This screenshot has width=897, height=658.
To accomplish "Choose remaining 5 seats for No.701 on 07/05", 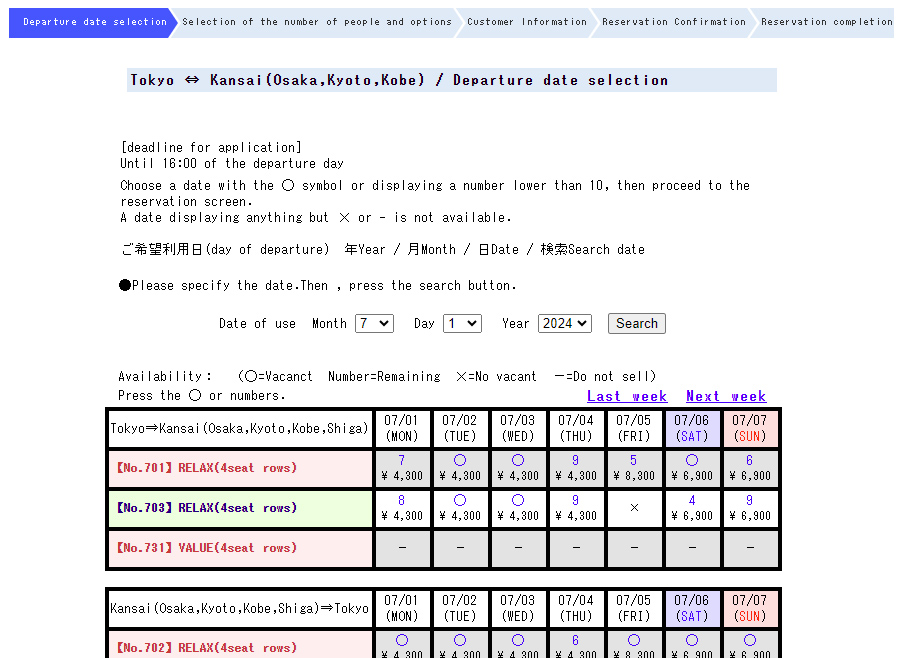I will [x=634, y=461].
